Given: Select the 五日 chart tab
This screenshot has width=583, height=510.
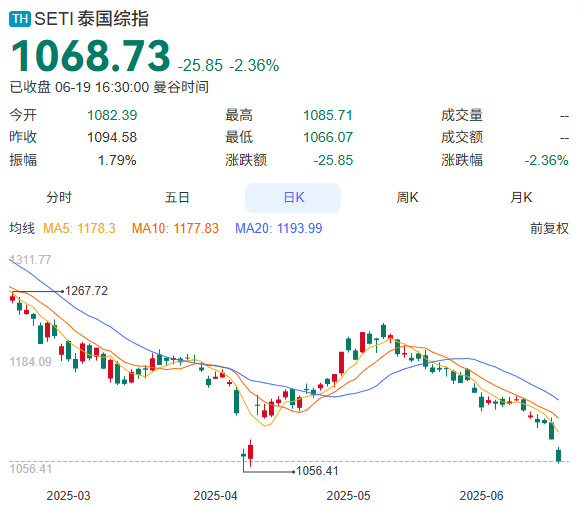Looking at the screenshot, I should [x=177, y=197].
